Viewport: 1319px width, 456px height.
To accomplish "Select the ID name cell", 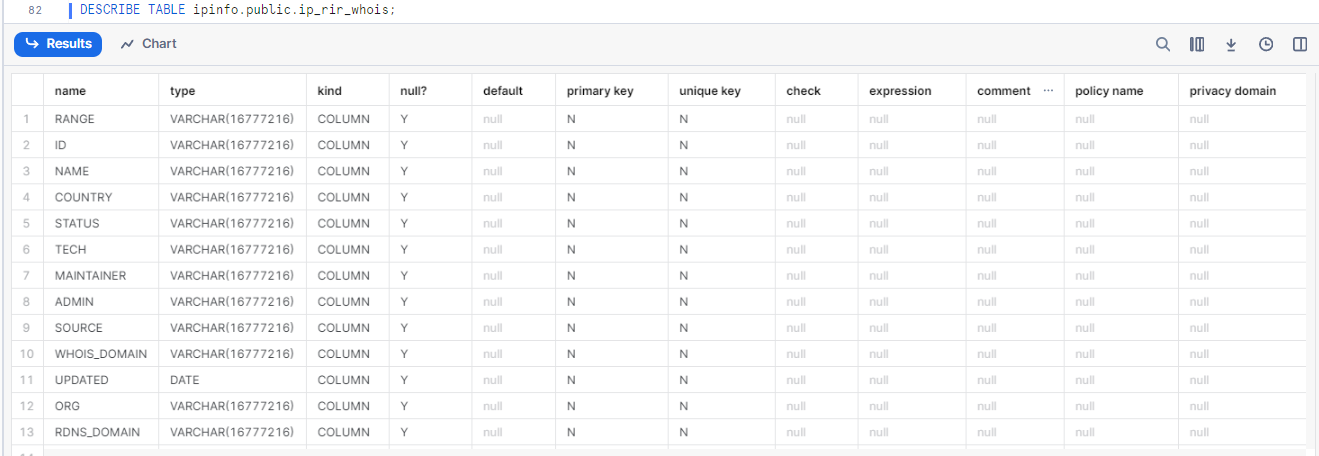I will pos(101,145).
